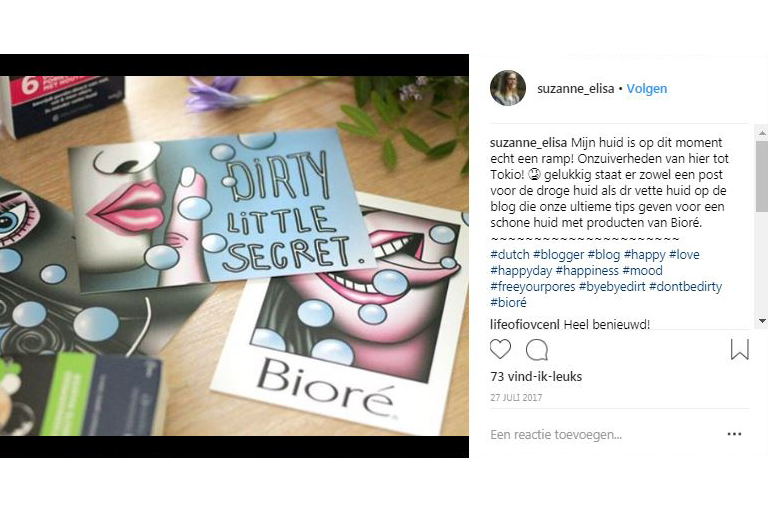
Task: Open the #dontbedirty hashtag
Action: pyautogui.click(x=685, y=287)
